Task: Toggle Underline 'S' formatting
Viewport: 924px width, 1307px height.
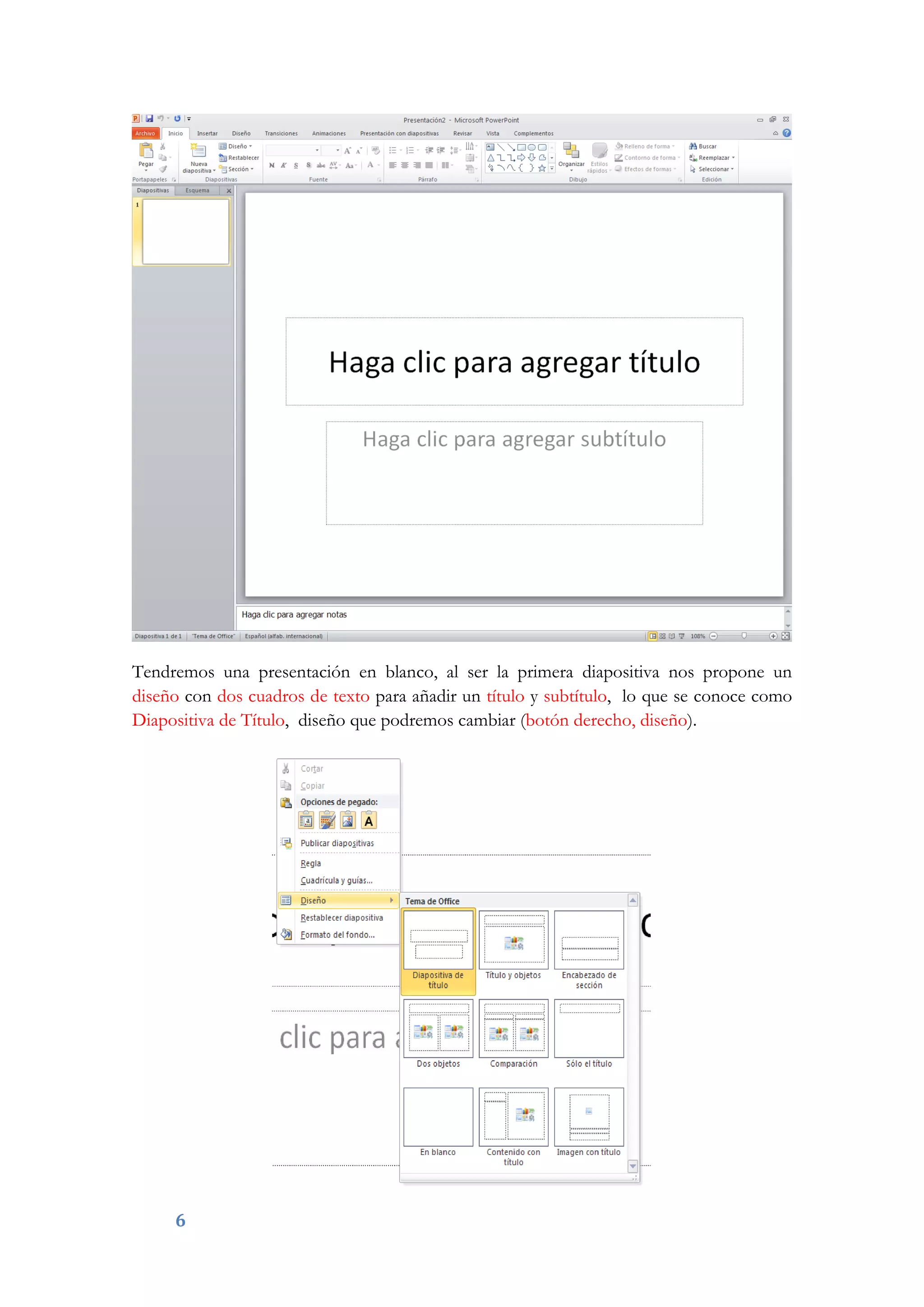Action: click(x=296, y=165)
